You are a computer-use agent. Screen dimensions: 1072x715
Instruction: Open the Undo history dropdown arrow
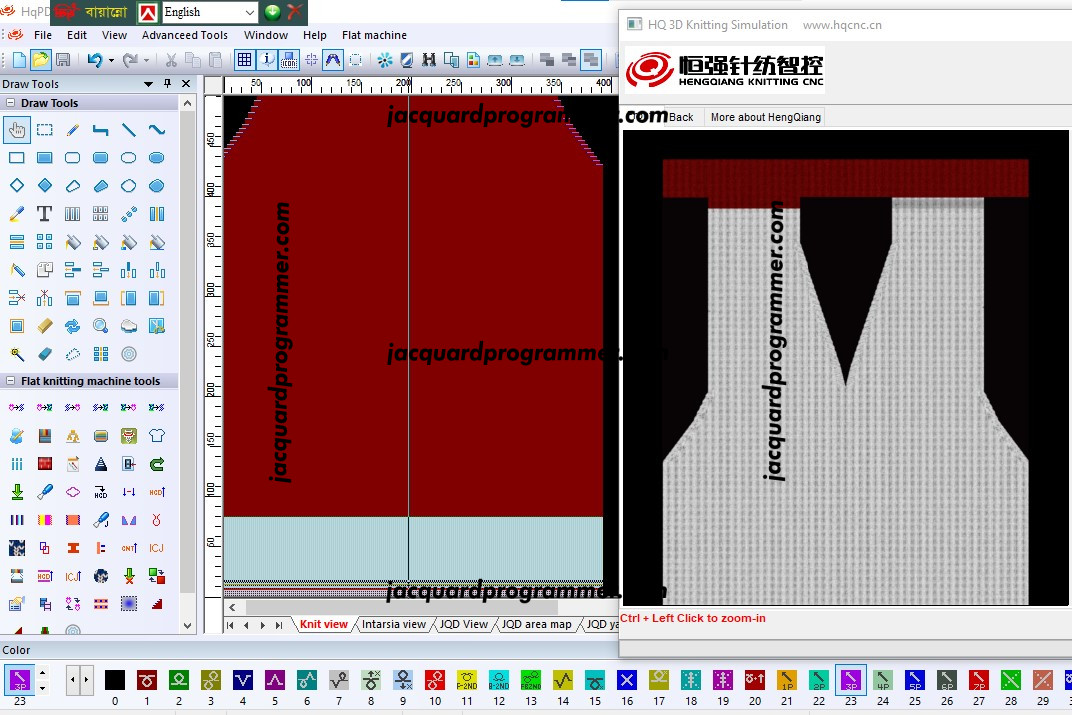pos(111,60)
